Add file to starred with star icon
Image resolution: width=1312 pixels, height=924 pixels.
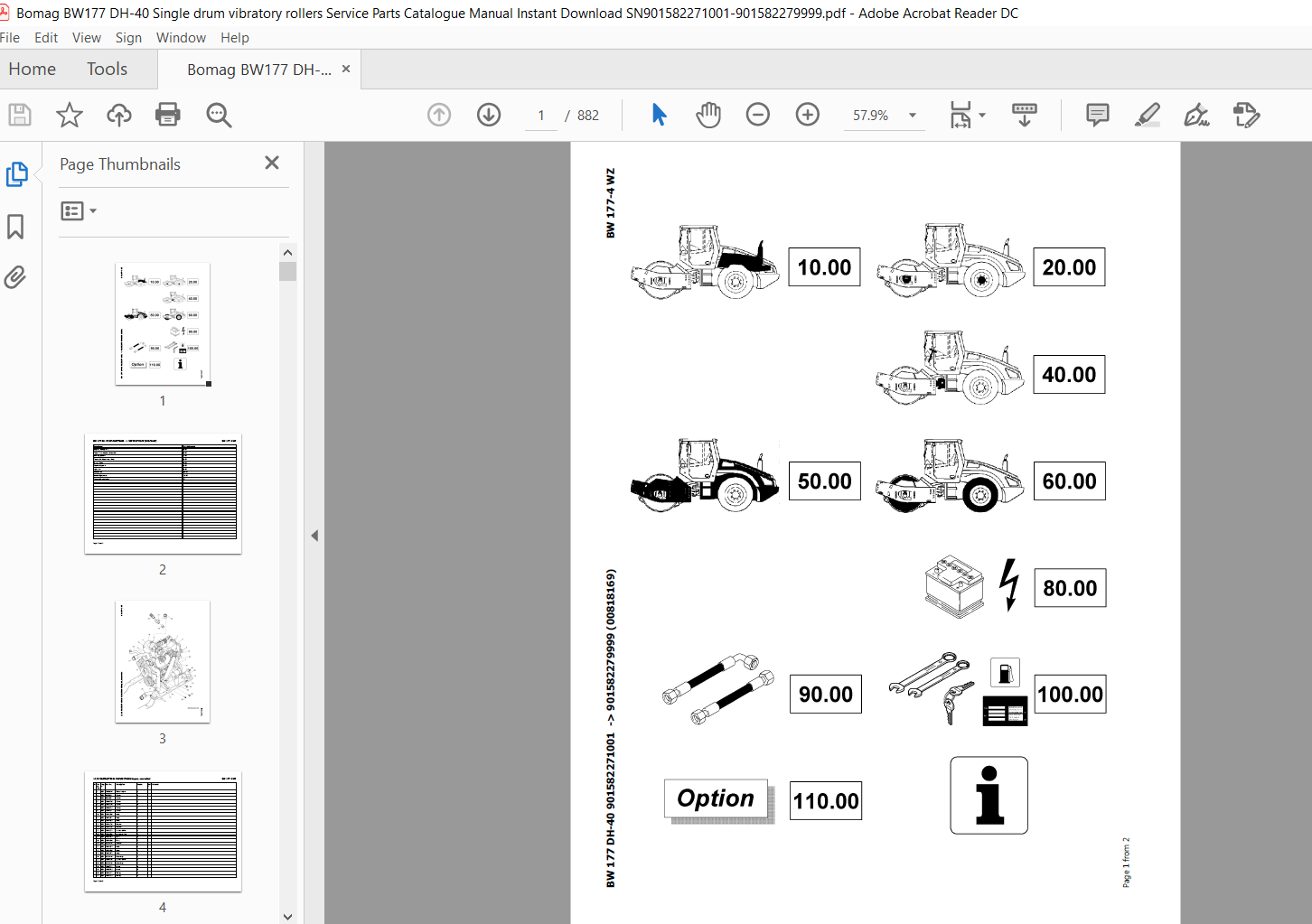(70, 115)
